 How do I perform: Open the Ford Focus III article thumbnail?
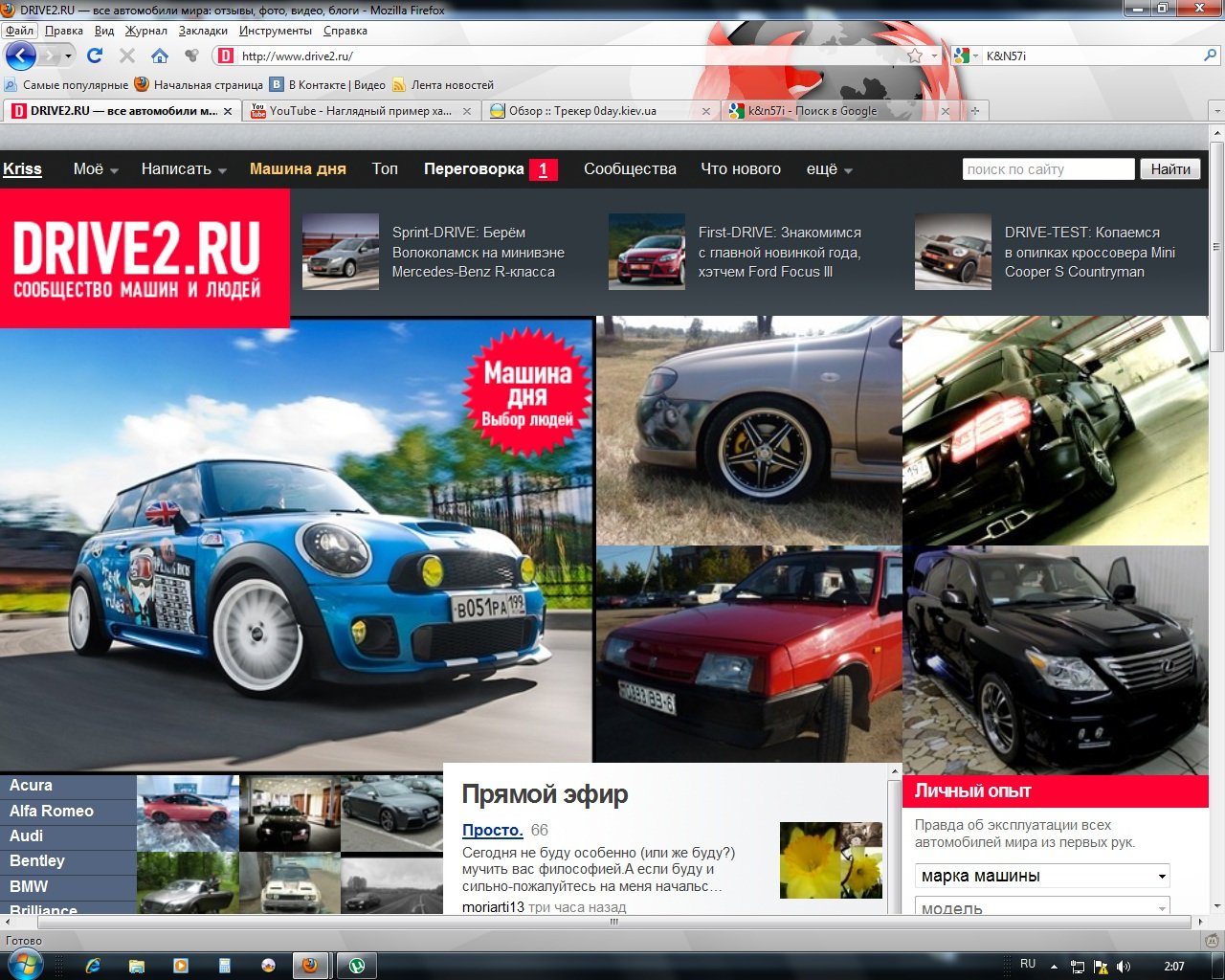647,252
